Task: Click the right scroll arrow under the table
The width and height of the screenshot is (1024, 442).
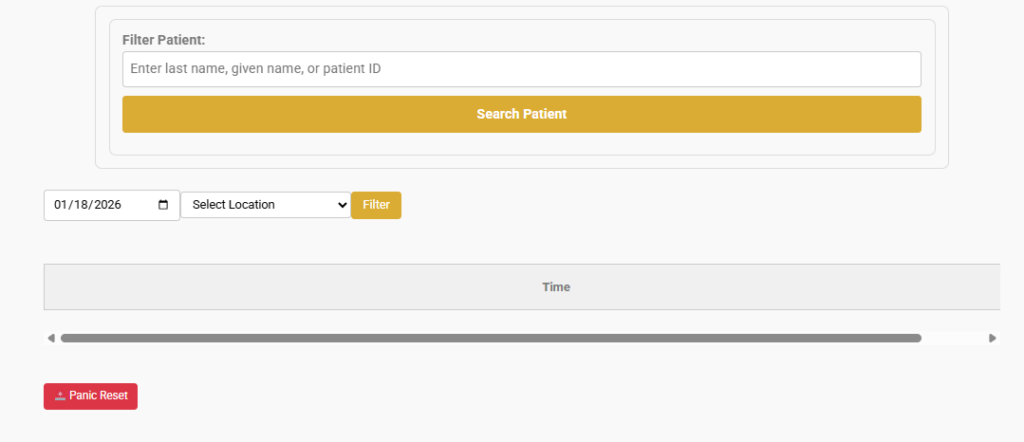Action: pos(992,338)
